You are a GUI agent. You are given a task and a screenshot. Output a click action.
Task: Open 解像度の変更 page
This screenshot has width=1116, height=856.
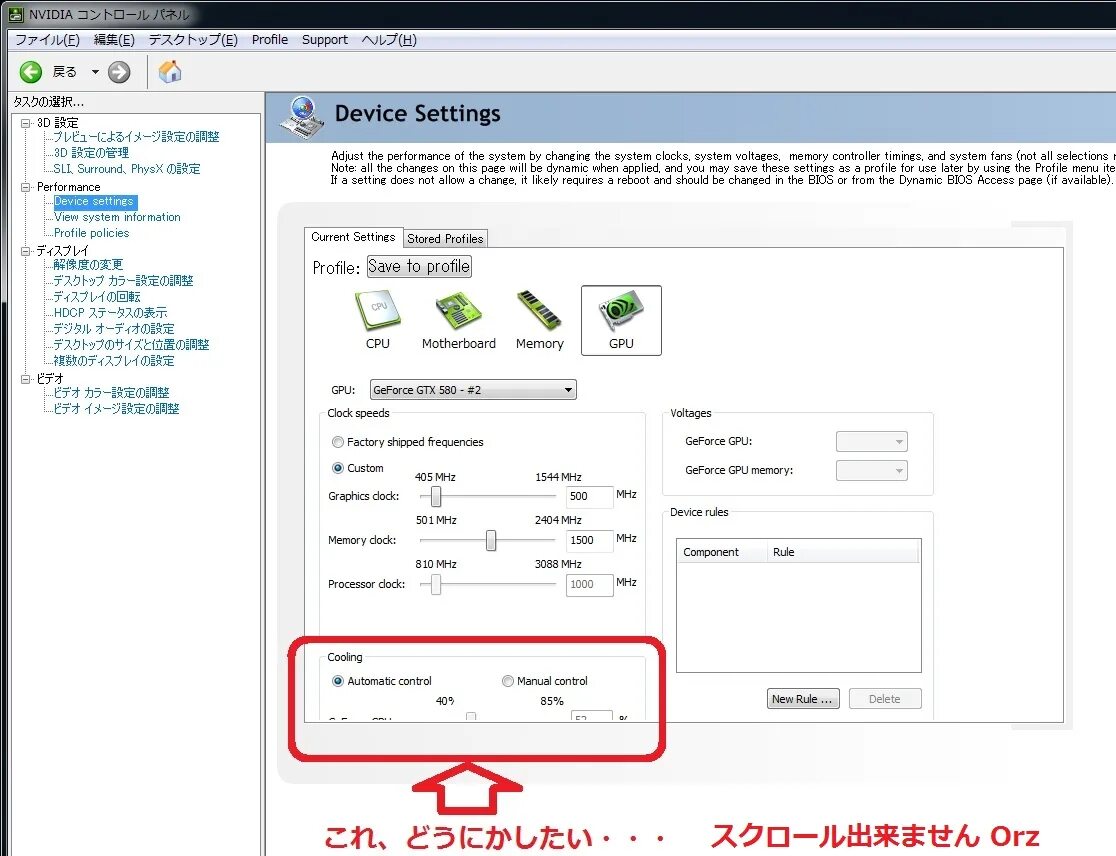88,265
